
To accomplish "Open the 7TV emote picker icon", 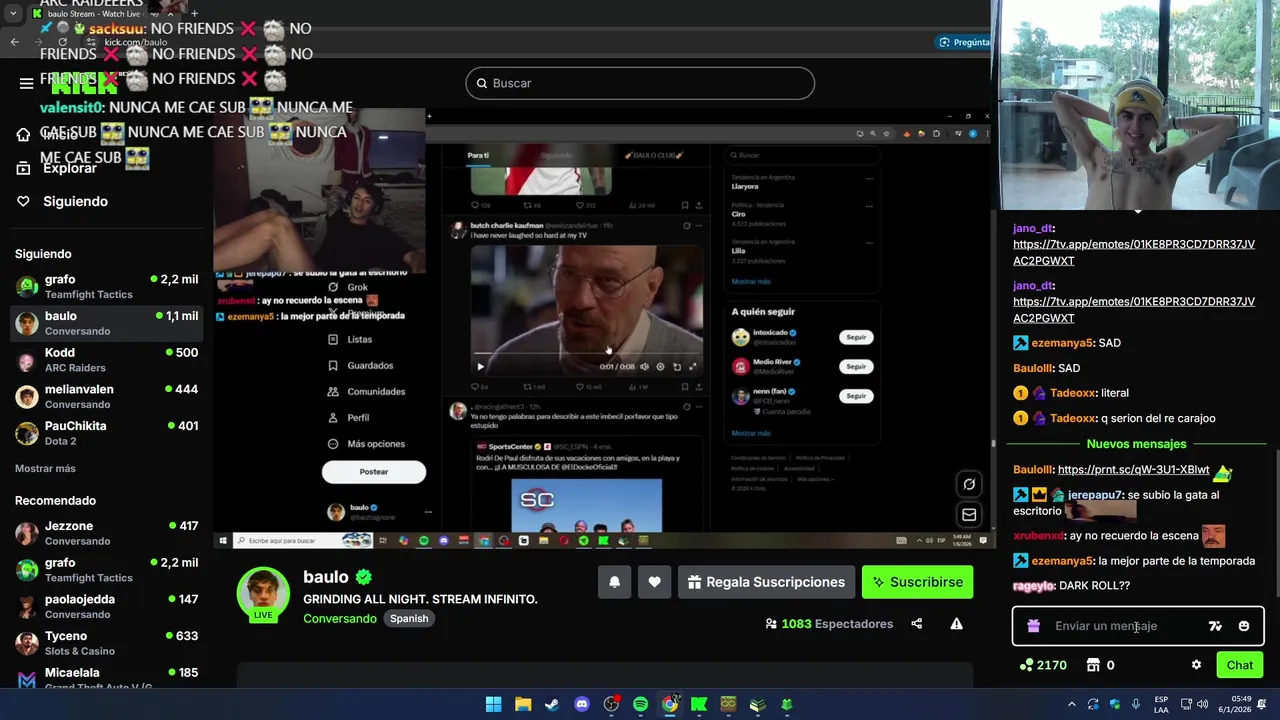I will [x=1215, y=626].
